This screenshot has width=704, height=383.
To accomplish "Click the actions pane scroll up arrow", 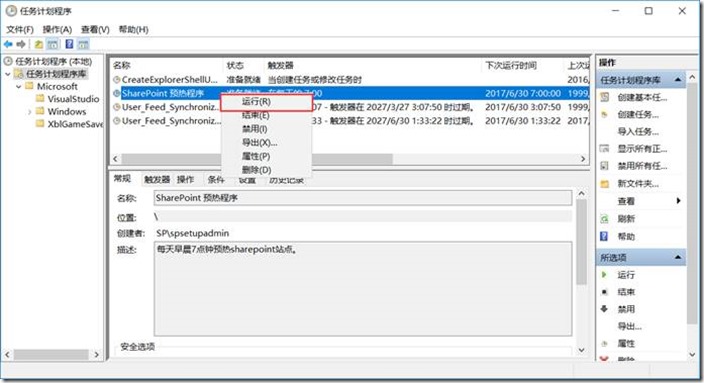I will tap(692, 77).
